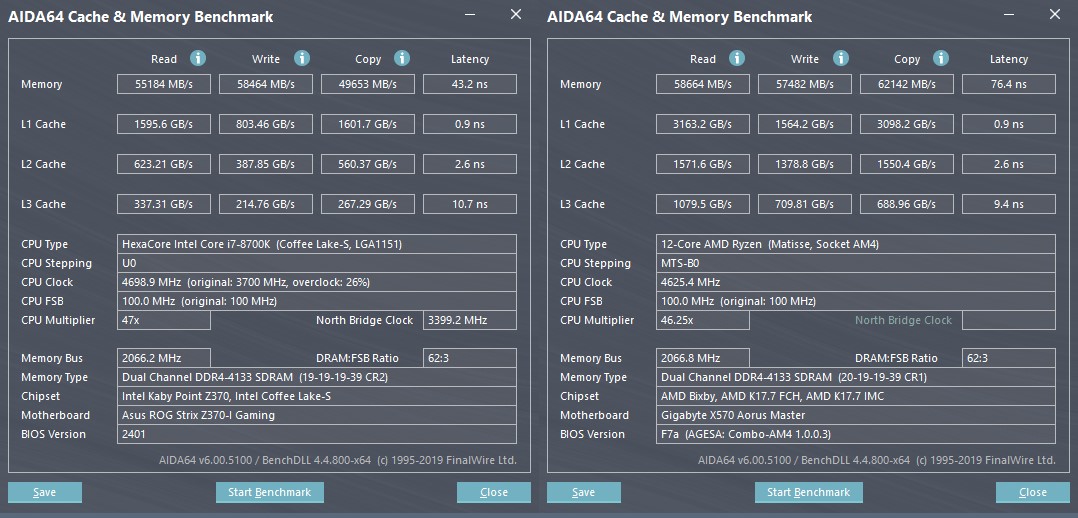Click the 12-Core AMD Ryzen CPU type field
Screen dimensions: 1078x518
tap(856, 244)
